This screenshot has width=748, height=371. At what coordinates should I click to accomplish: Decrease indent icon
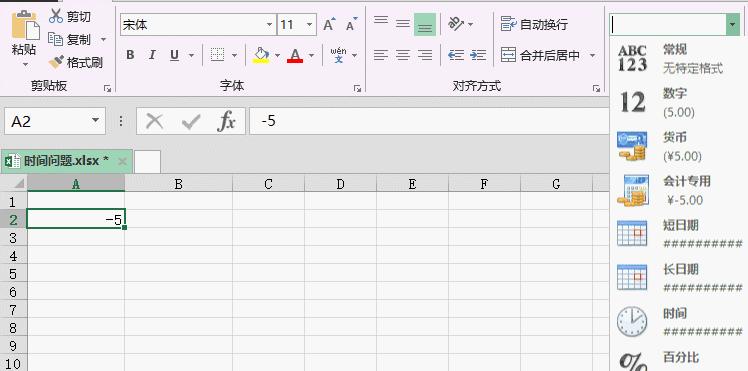click(x=456, y=55)
